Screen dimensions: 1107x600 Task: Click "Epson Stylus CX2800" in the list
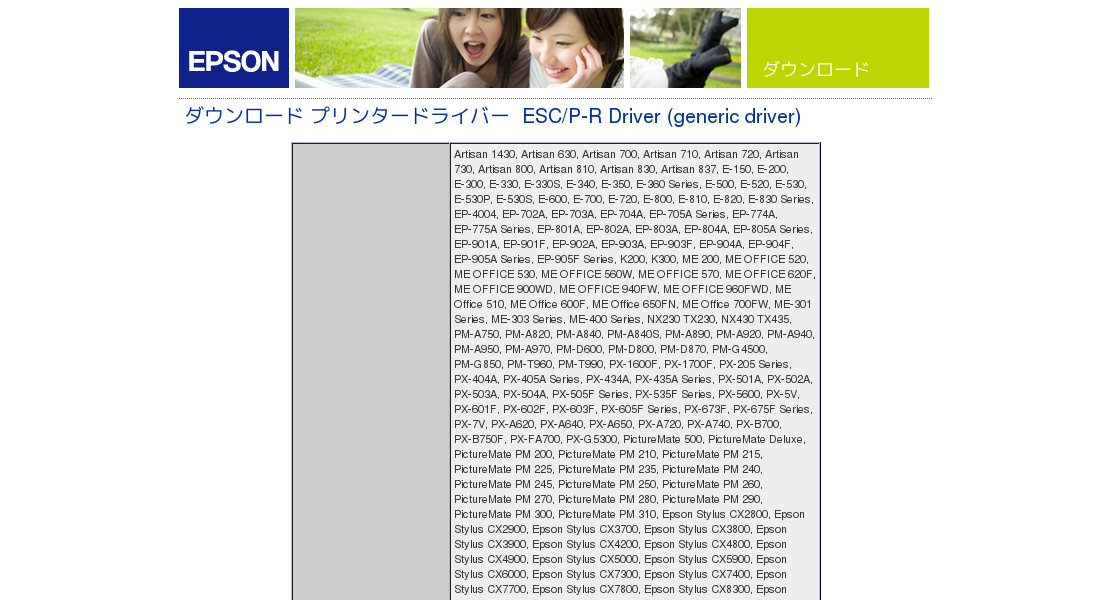coord(716,515)
